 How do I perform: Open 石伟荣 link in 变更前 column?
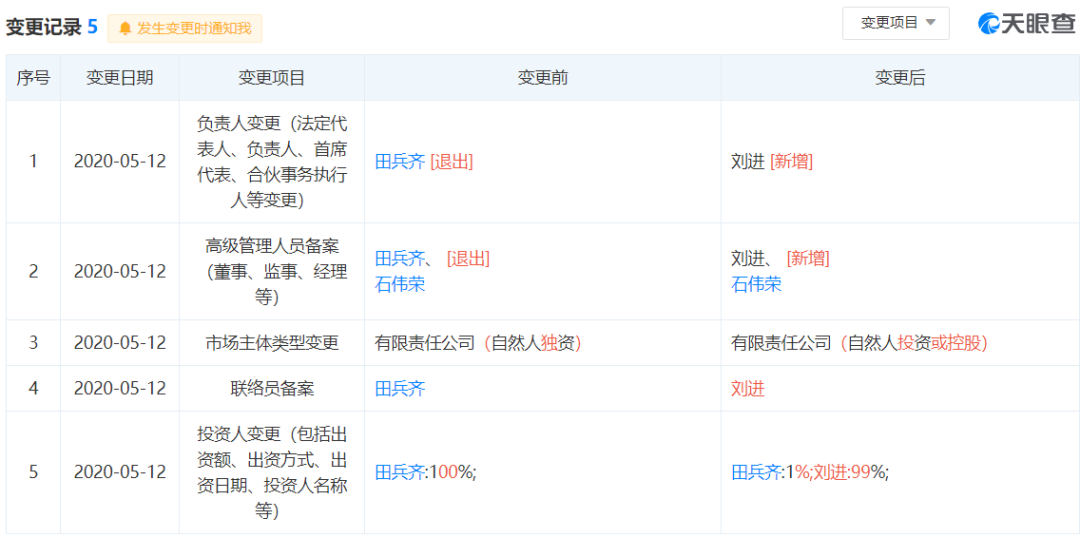pos(400,284)
